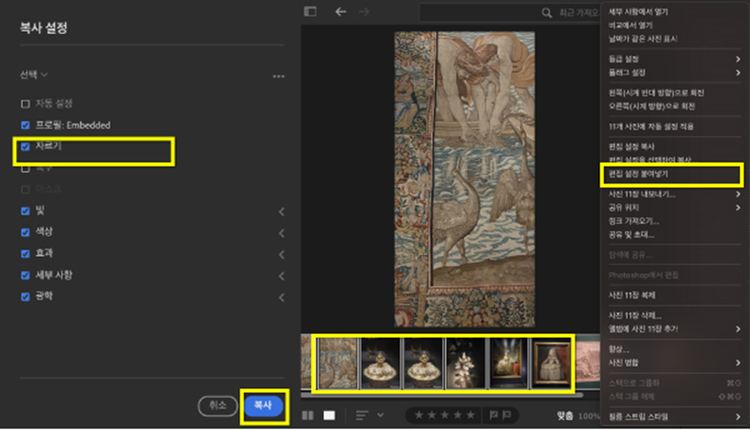The width and height of the screenshot is (750, 430).
Task: Click the 맞춤 zoom fit button
Action: coord(565,416)
